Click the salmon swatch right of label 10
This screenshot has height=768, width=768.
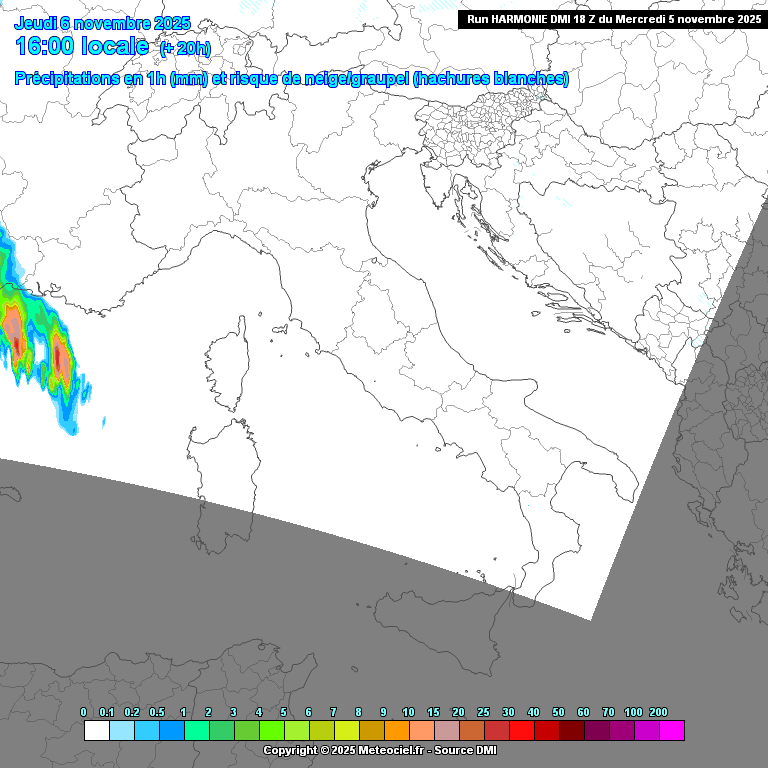click(x=422, y=731)
